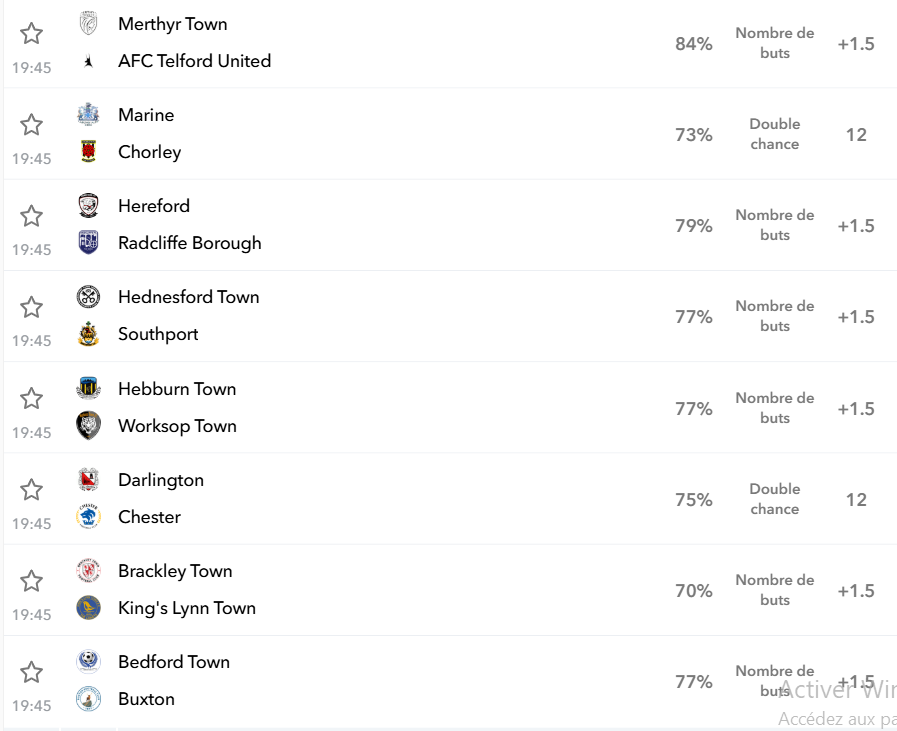Click the Worksop Town tiger logo
This screenshot has width=897, height=731.
click(x=88, y=426)
